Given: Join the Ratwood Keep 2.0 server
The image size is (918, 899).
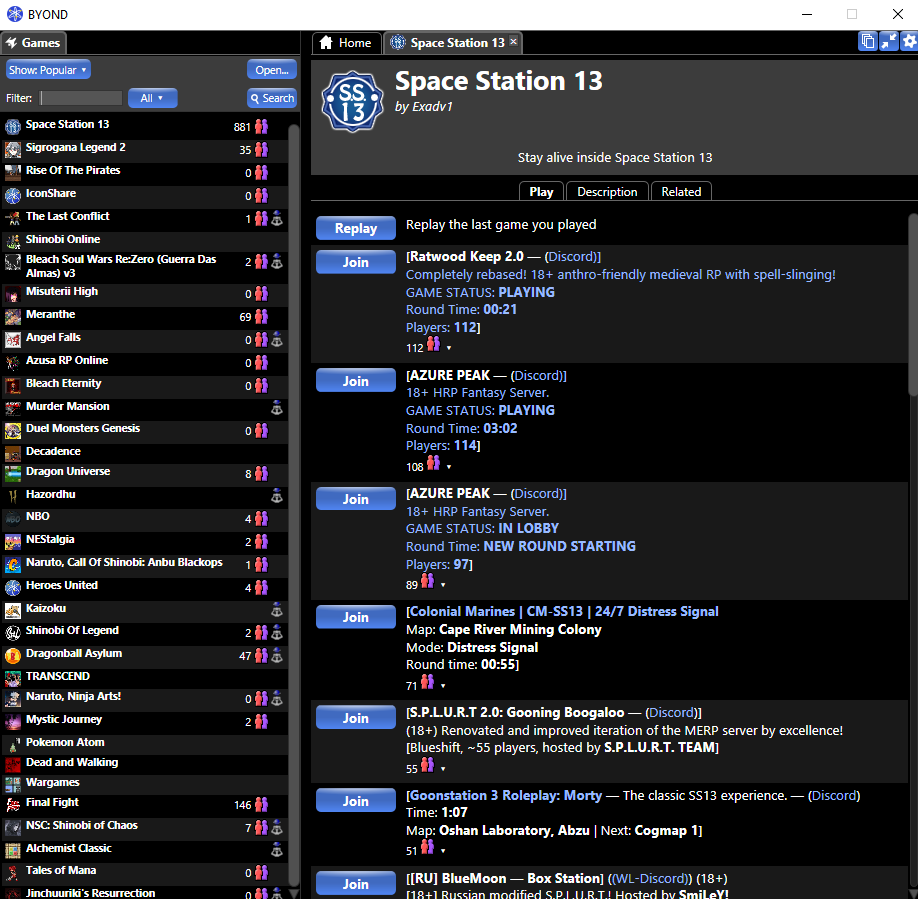Looking at the screenshot, I should pos(355,262).
